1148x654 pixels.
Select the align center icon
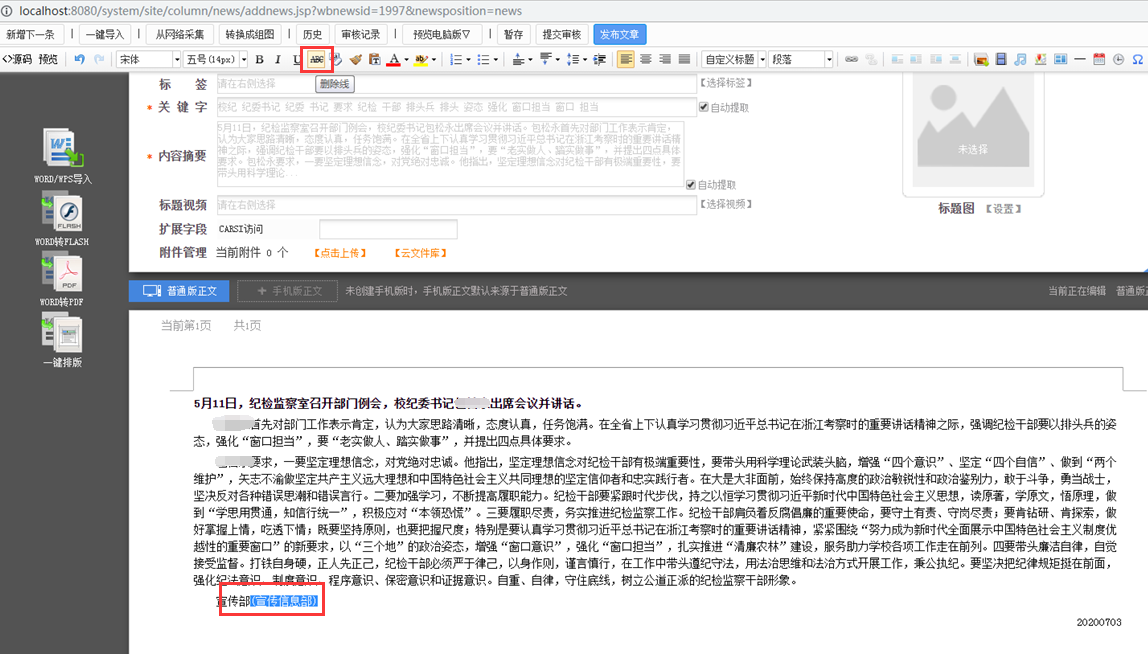[646, 59]
